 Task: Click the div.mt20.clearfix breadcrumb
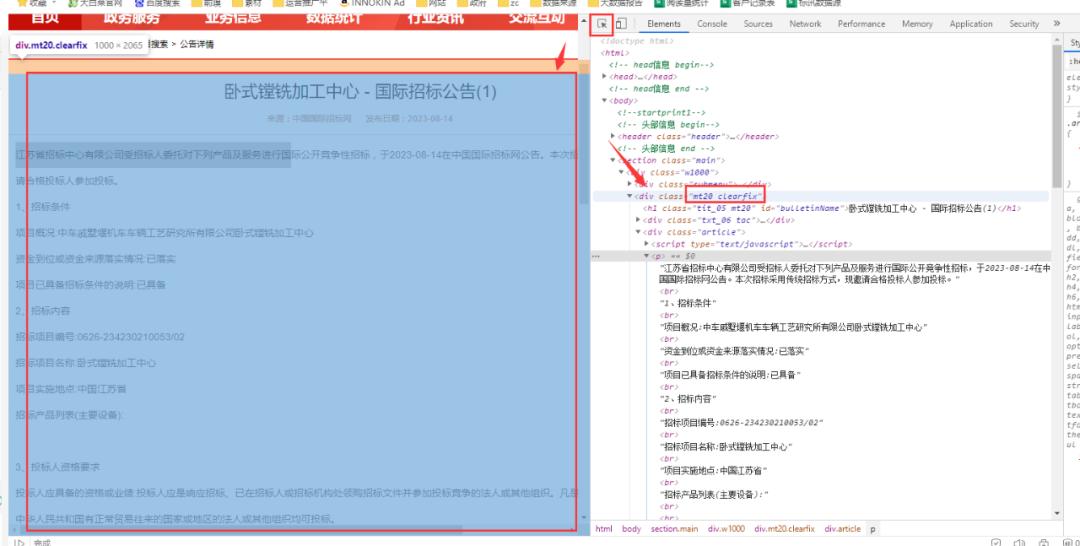[785, 529]
